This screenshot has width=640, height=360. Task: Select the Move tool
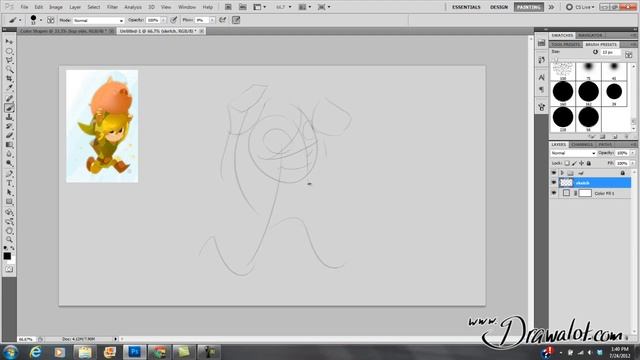click(x=9, y=42)
